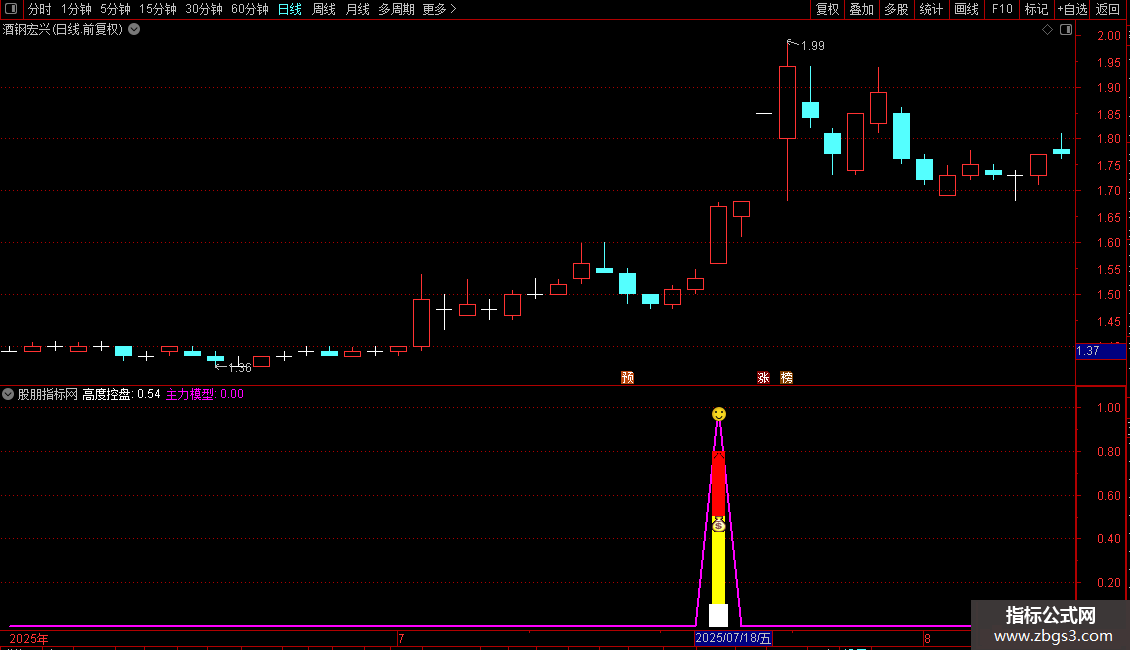Click the diamond icon atop chart

coord(1047,30)
